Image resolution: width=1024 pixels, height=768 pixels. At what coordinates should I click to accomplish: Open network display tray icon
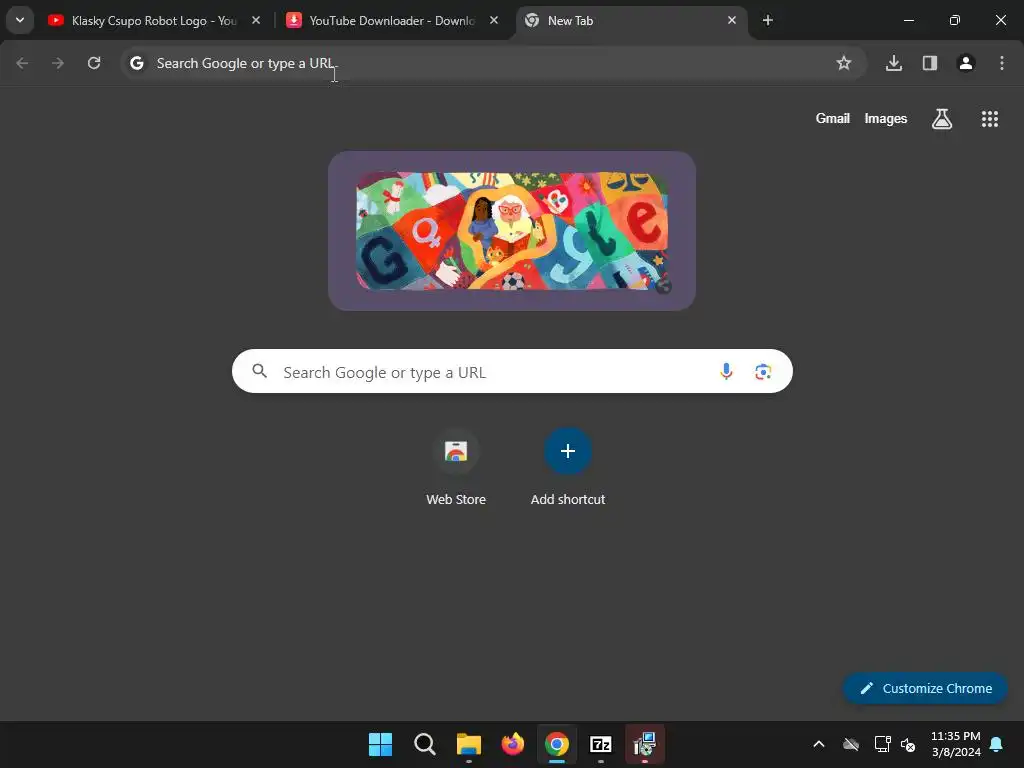[x=882, y=744]
